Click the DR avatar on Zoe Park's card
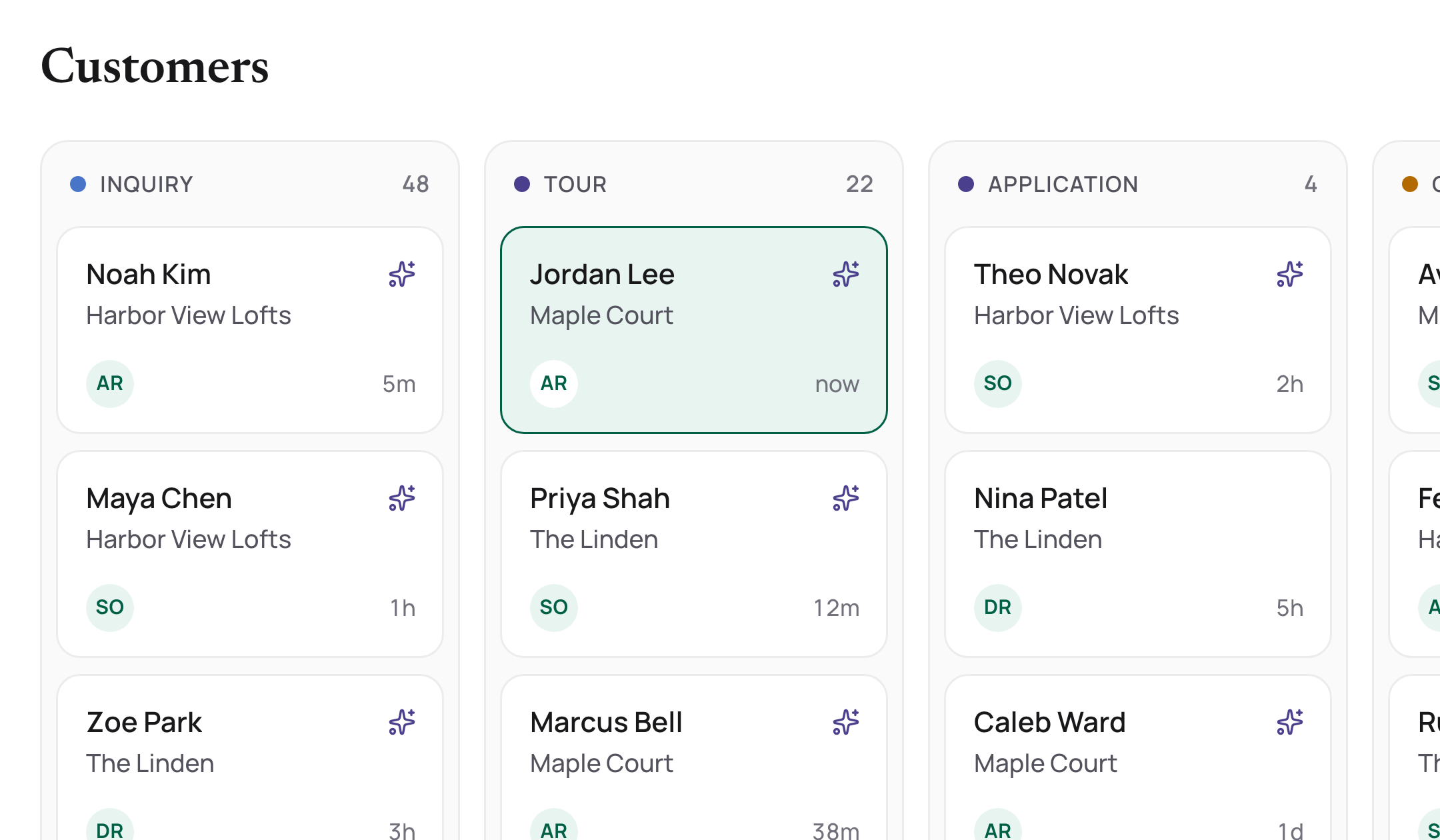 coord(110,825)
